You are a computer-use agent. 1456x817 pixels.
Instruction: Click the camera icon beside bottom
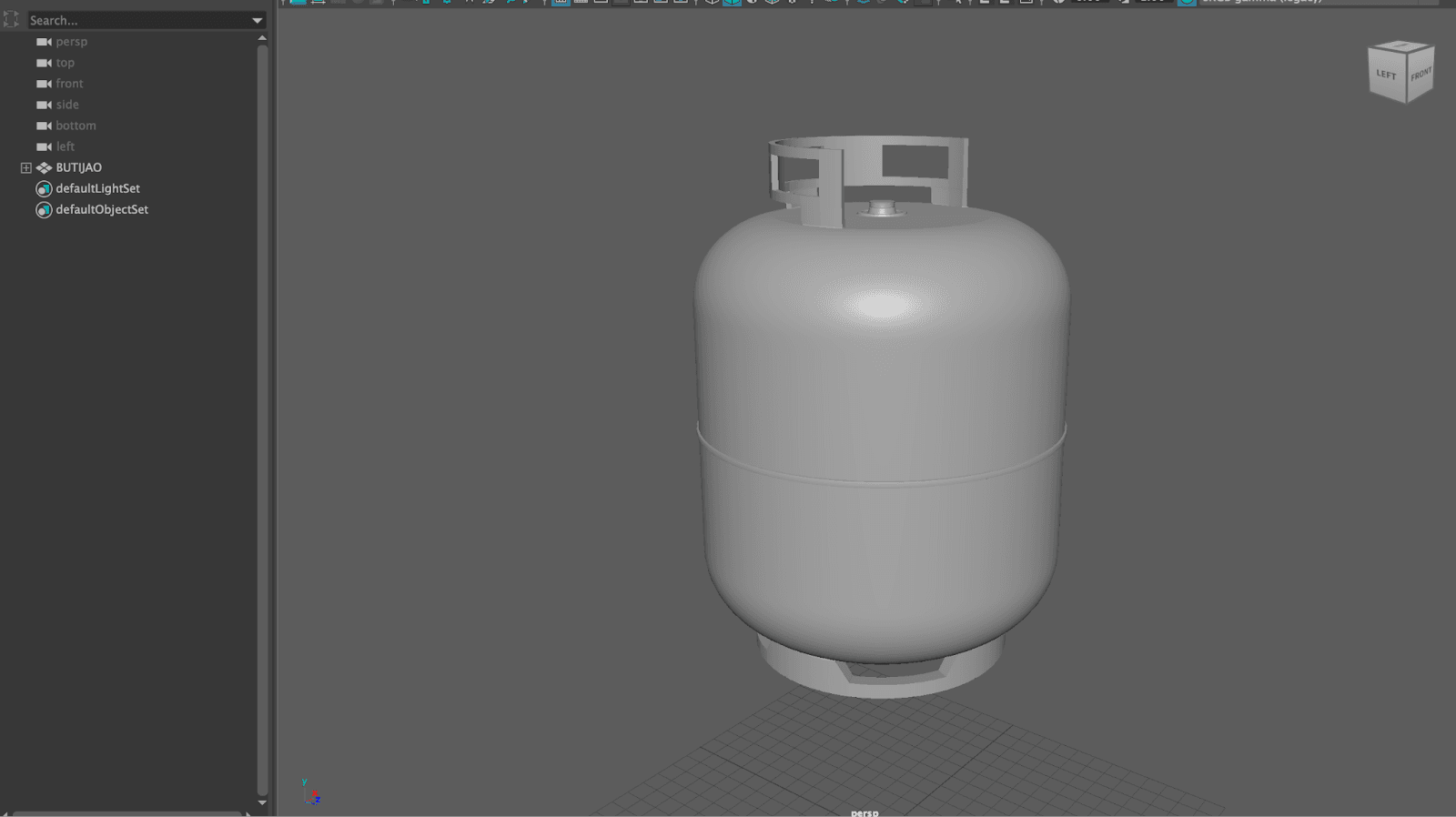pyautogui.click(x=44, y=126)
